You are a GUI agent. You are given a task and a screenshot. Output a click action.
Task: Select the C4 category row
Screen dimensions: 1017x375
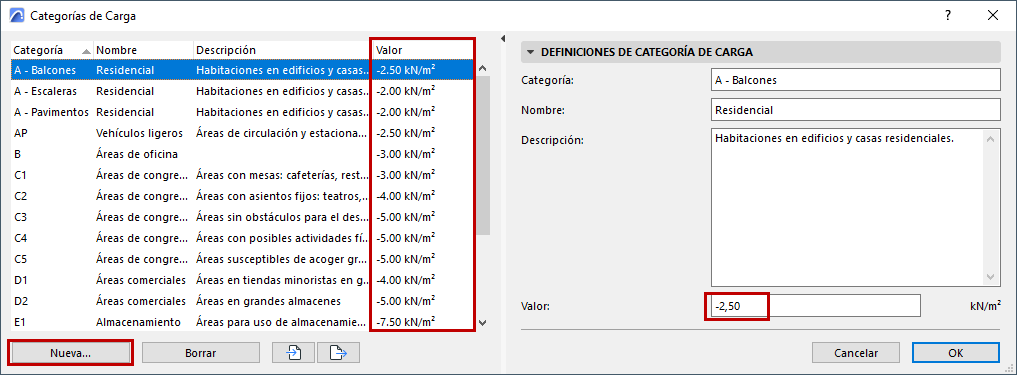[x=243, y=238]
